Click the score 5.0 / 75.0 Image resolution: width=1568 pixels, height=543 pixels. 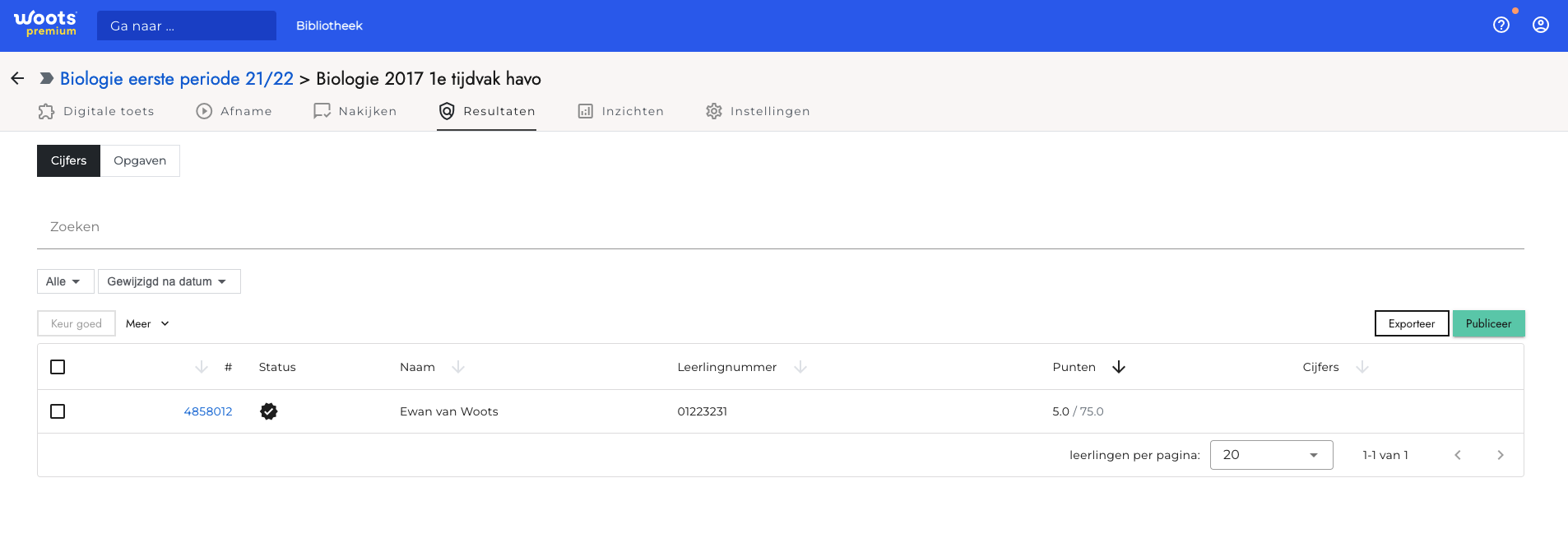[x=1078, y=411]
